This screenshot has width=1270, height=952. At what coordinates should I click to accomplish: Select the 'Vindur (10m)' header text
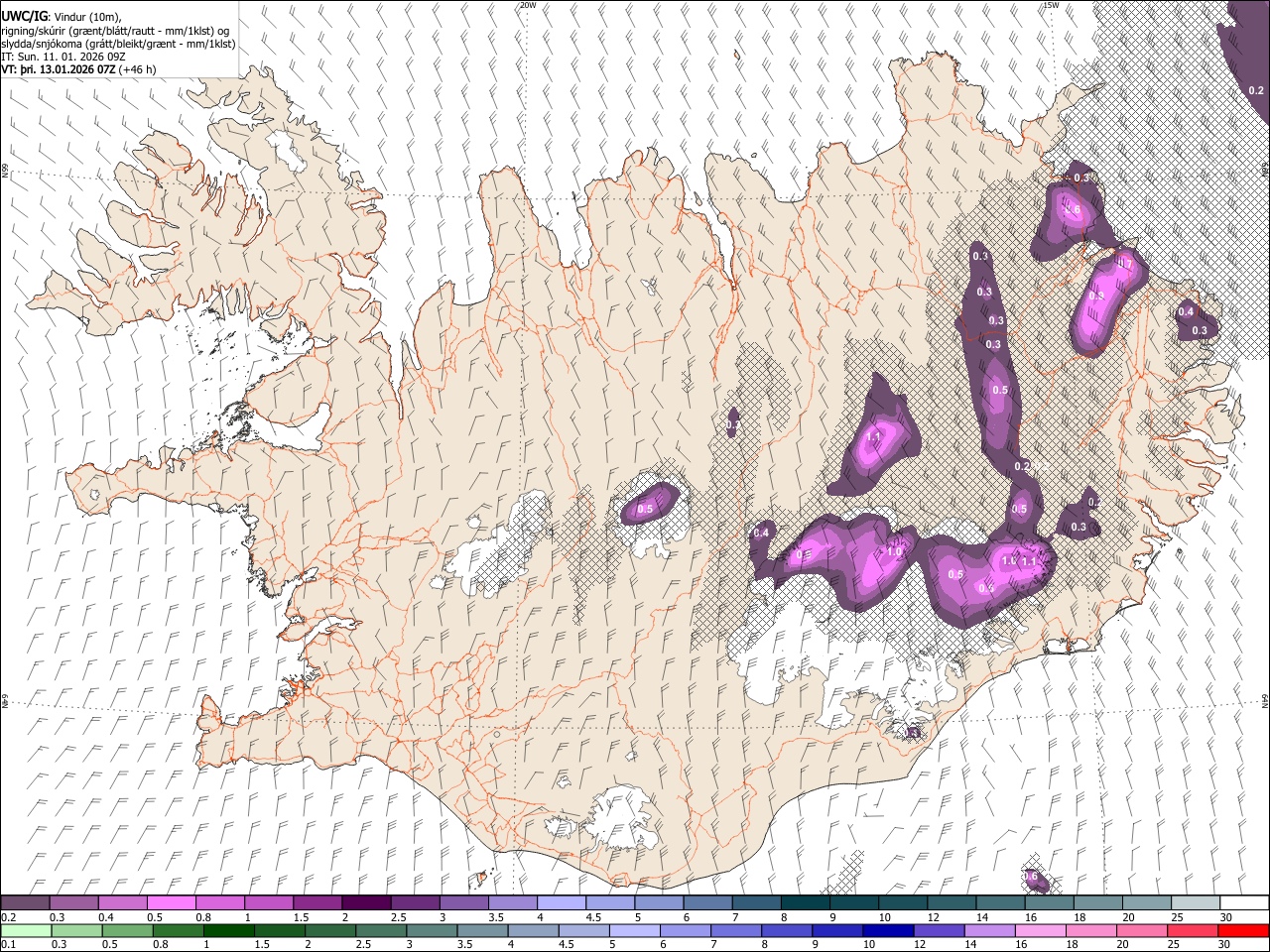pos(85,15)
